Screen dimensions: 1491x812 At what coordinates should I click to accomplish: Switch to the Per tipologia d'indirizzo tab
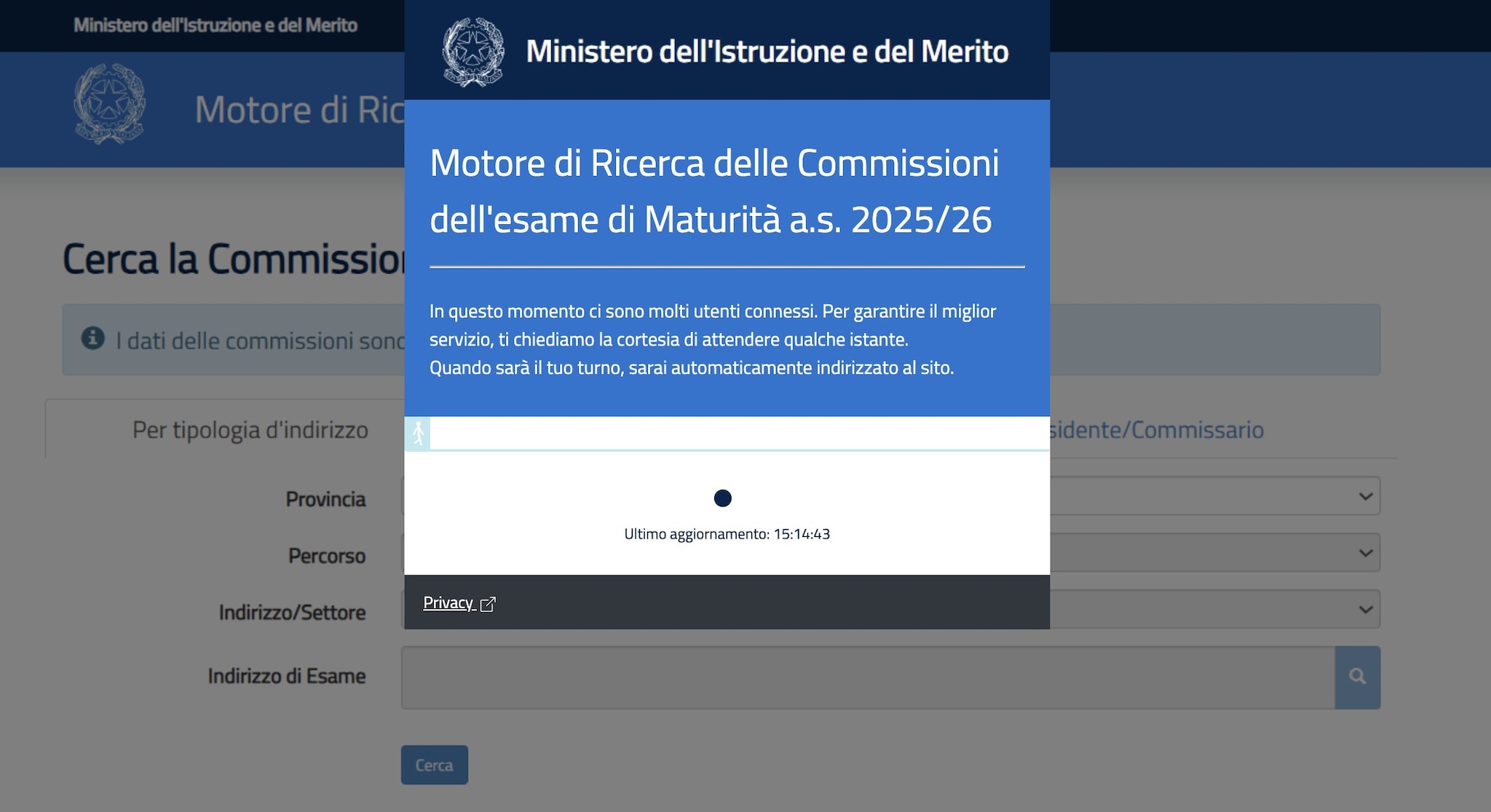(250, 430)
